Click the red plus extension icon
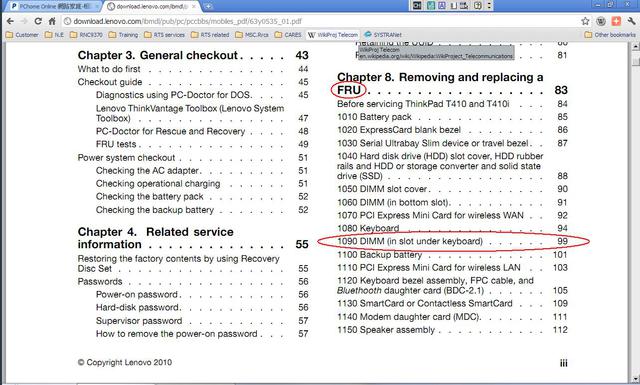The height and width of the screenshot is (385, 640). click(x=616, y=21)
